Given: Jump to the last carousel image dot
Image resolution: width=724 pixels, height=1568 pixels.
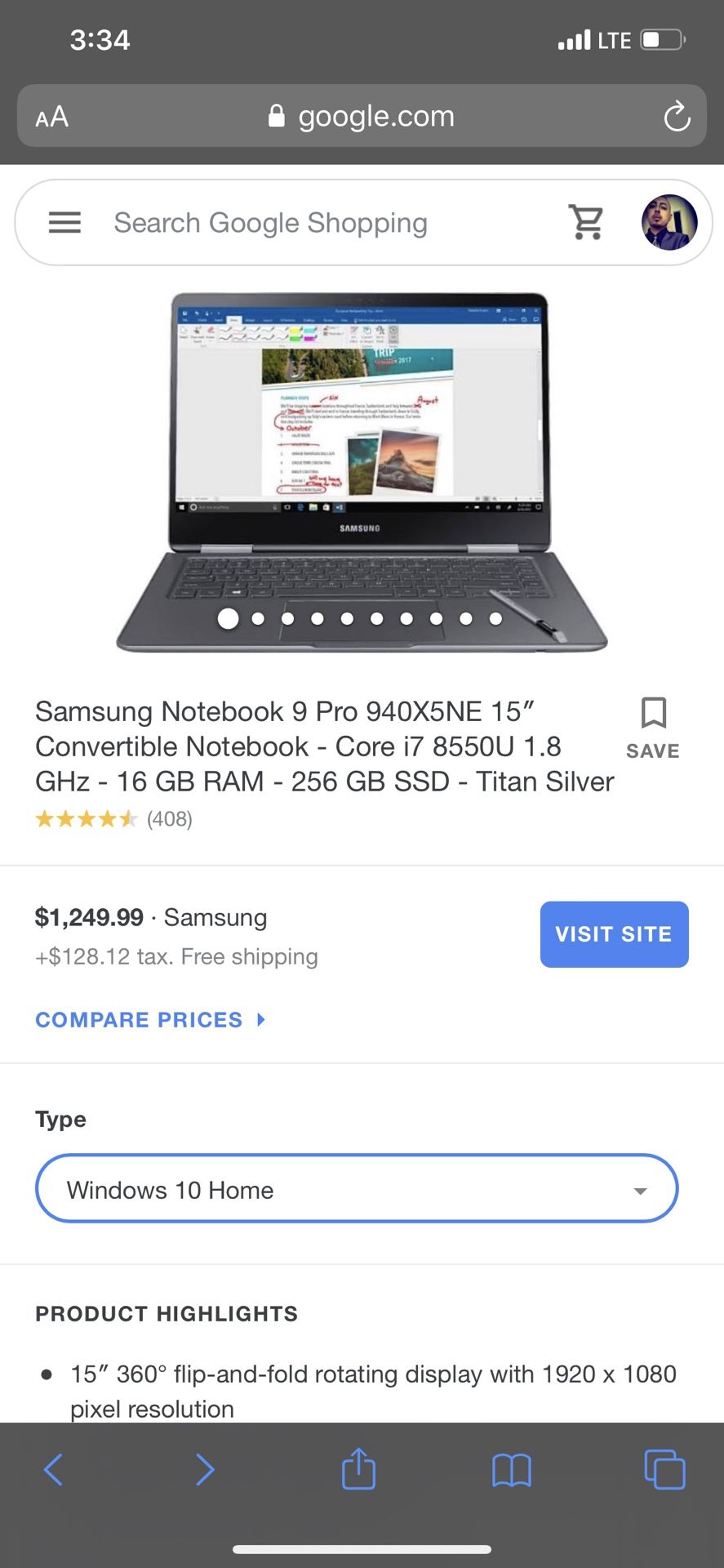Looking at the screenshot, I should [495, 619].
